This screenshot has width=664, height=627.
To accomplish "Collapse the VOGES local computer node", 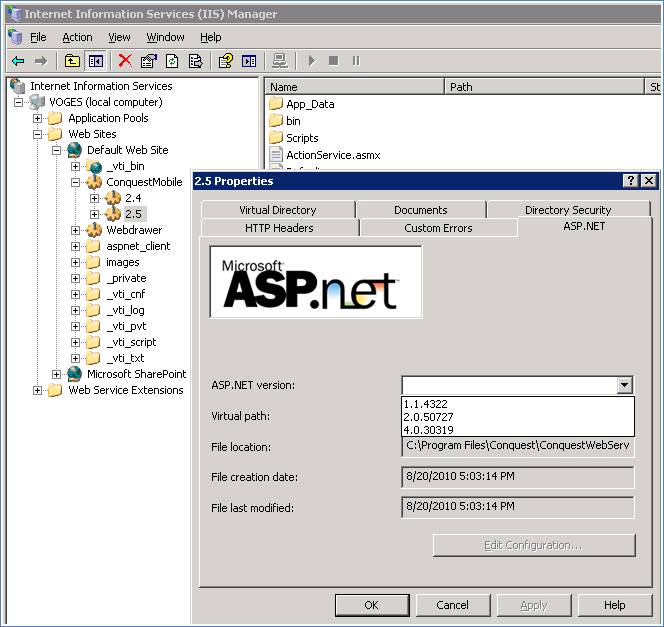I will pyautogui.click(x=18, y=102).
